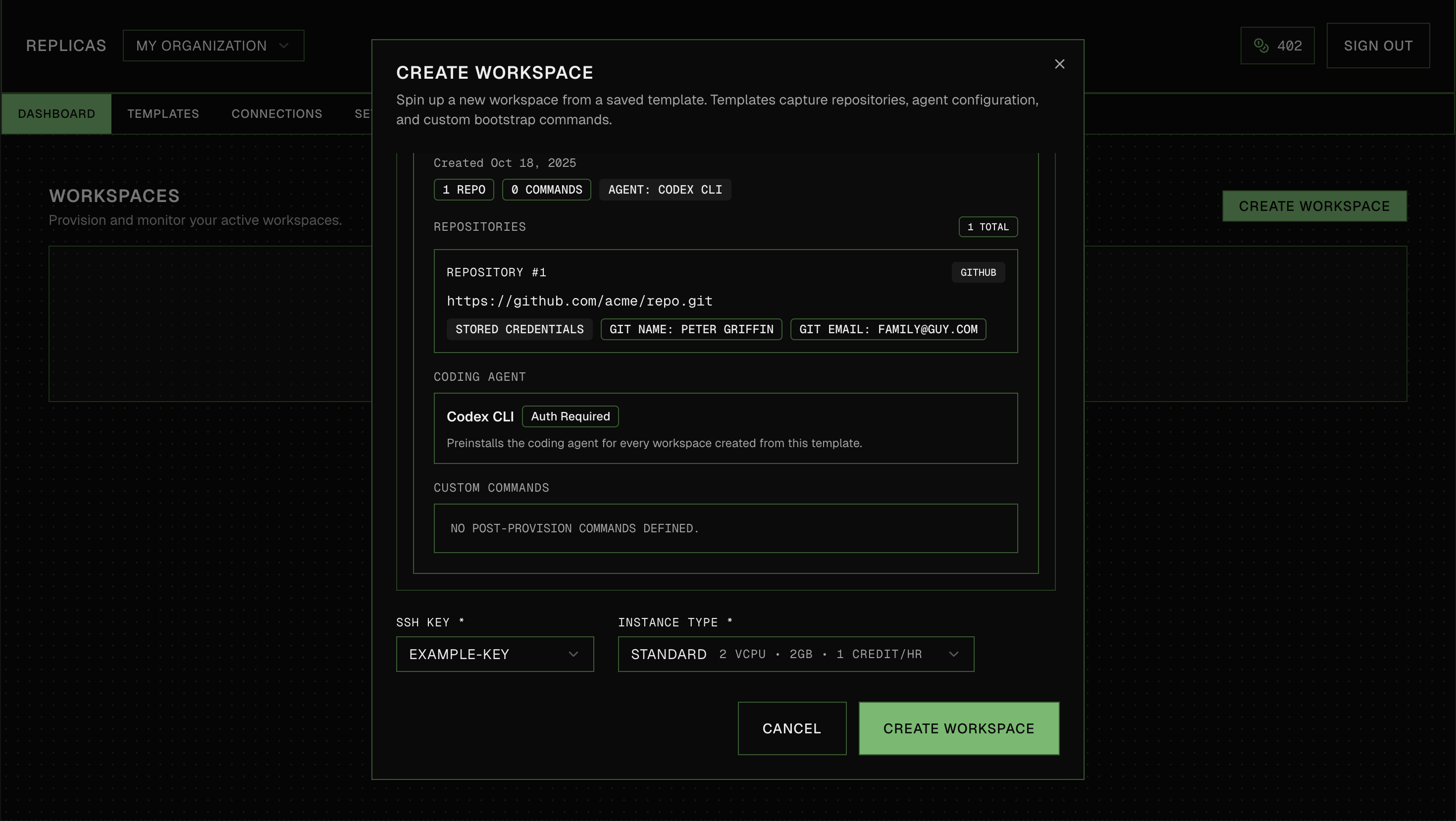Click the 0 Commands badge
The image size is (1456, 821).
click(x=546, y=189)
